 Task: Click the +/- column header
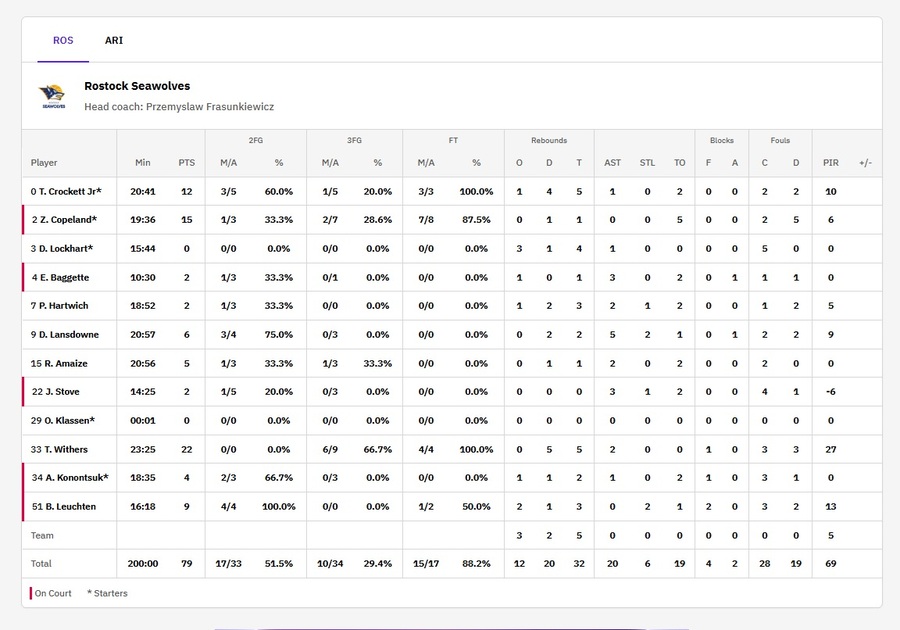pos(866,163)
